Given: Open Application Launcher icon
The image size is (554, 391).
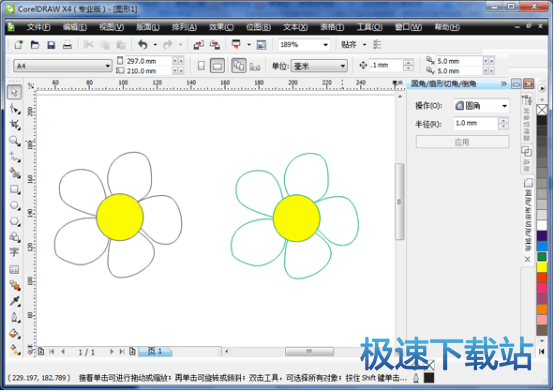Looking at the screenshot, I should point(236,45).
